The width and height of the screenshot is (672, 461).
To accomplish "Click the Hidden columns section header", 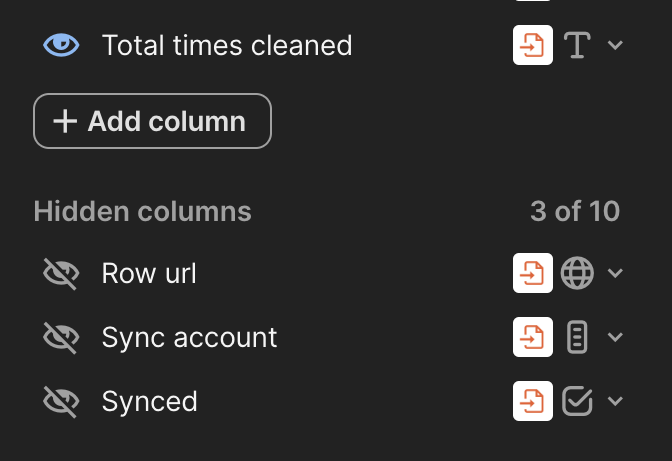I will [x=143, y=211].
